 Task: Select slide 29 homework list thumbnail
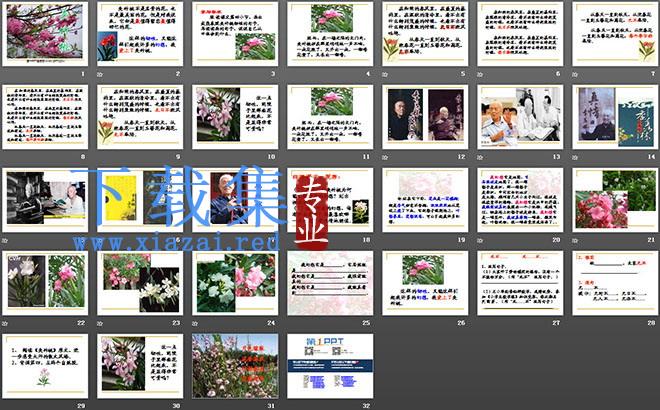(45, 366)
